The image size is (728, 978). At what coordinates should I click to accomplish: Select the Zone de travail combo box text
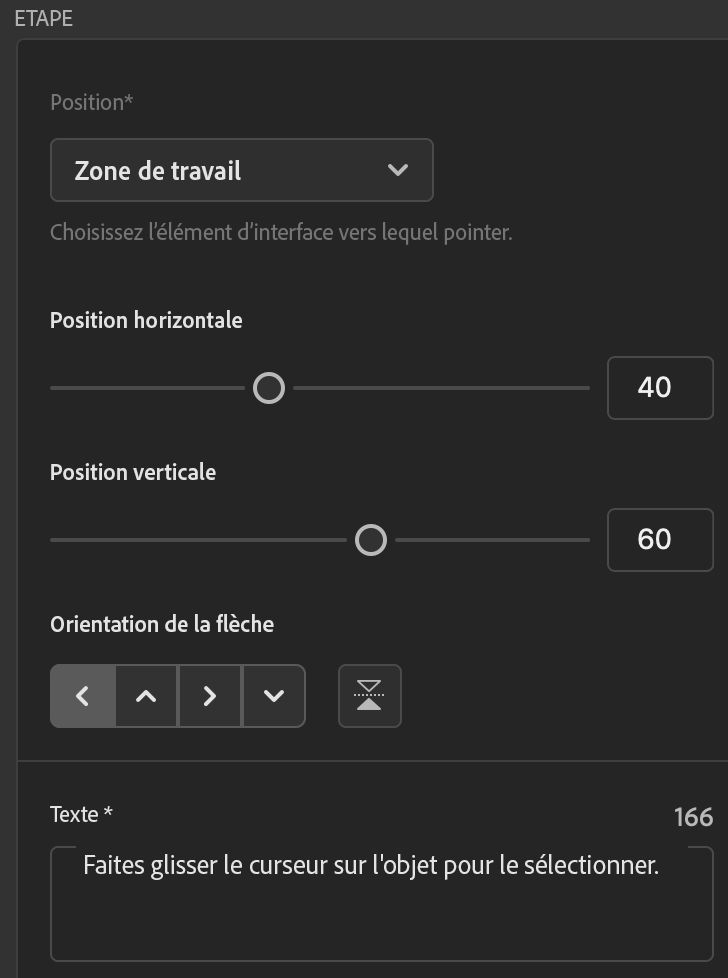coord(158,171)
